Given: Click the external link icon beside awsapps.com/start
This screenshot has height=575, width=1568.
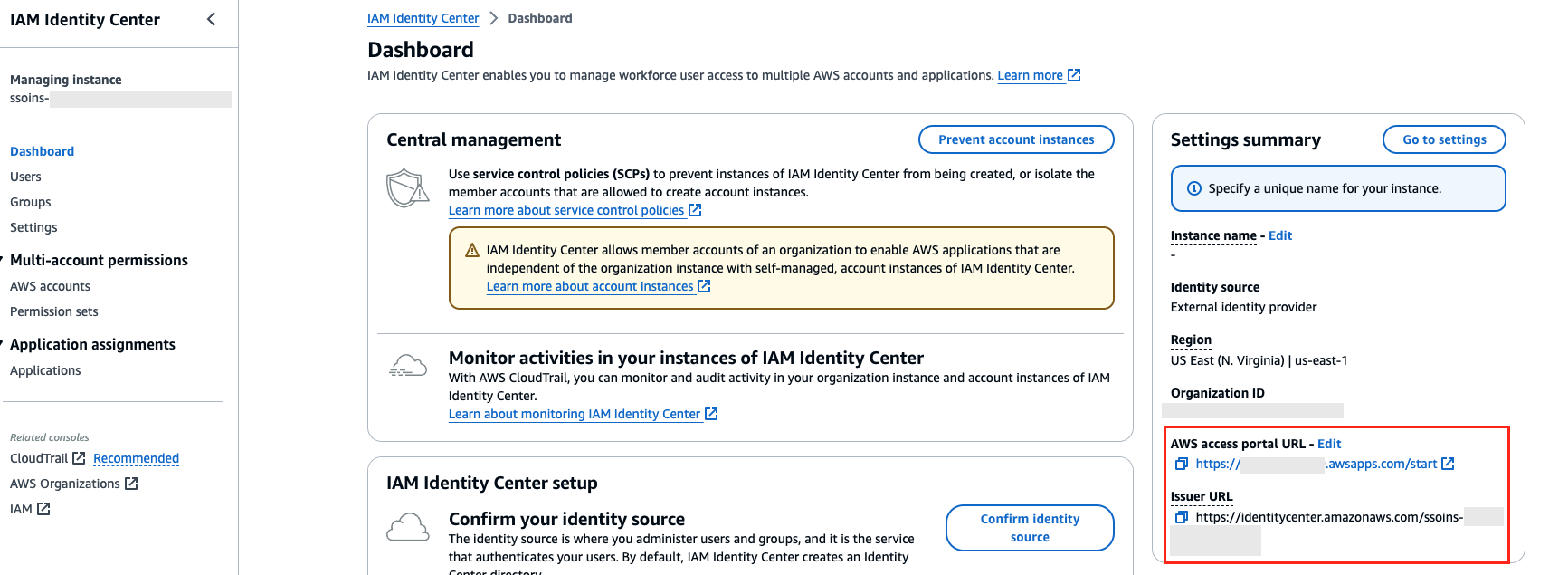Looking at the screenshot, I should coord(1448,464).
